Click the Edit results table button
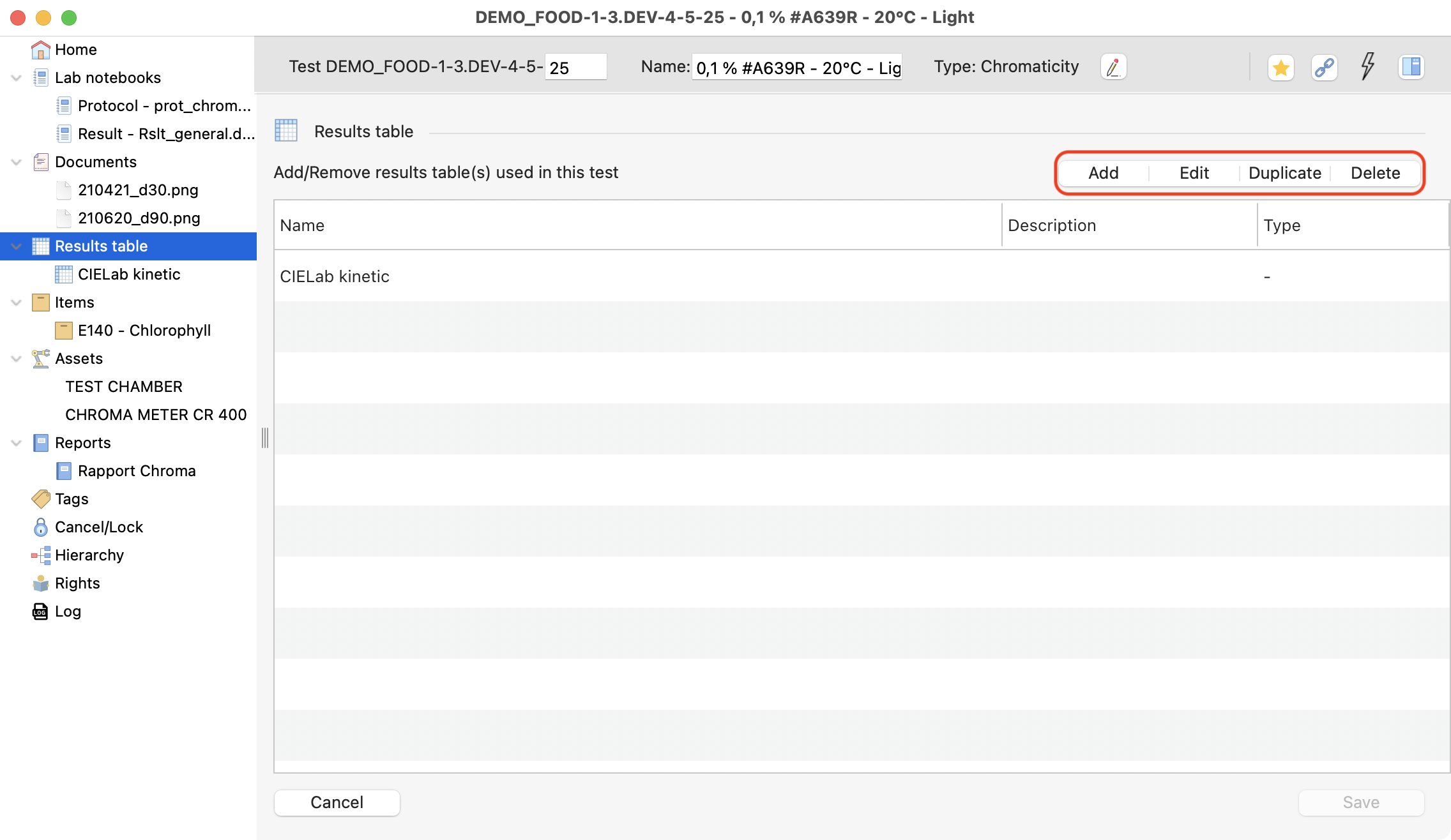This screenshot has height=840, width=1451. [x=1194, y=173]
